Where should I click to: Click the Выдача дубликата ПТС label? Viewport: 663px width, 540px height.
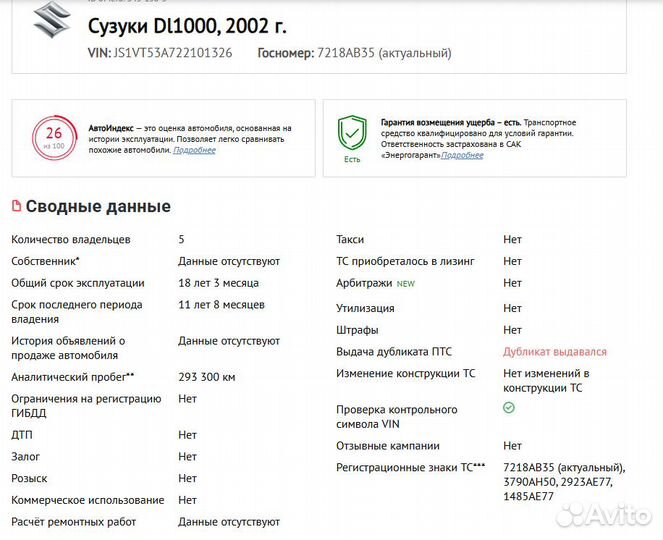click(394, 352)
